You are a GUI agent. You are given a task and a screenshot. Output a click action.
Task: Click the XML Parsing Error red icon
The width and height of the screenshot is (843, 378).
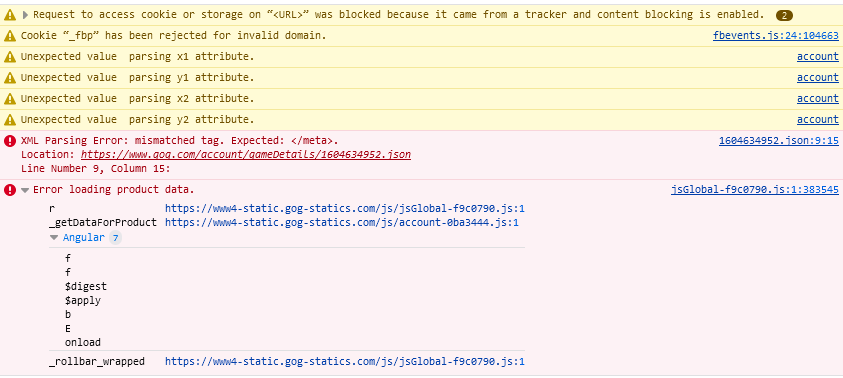pos(10,141)
